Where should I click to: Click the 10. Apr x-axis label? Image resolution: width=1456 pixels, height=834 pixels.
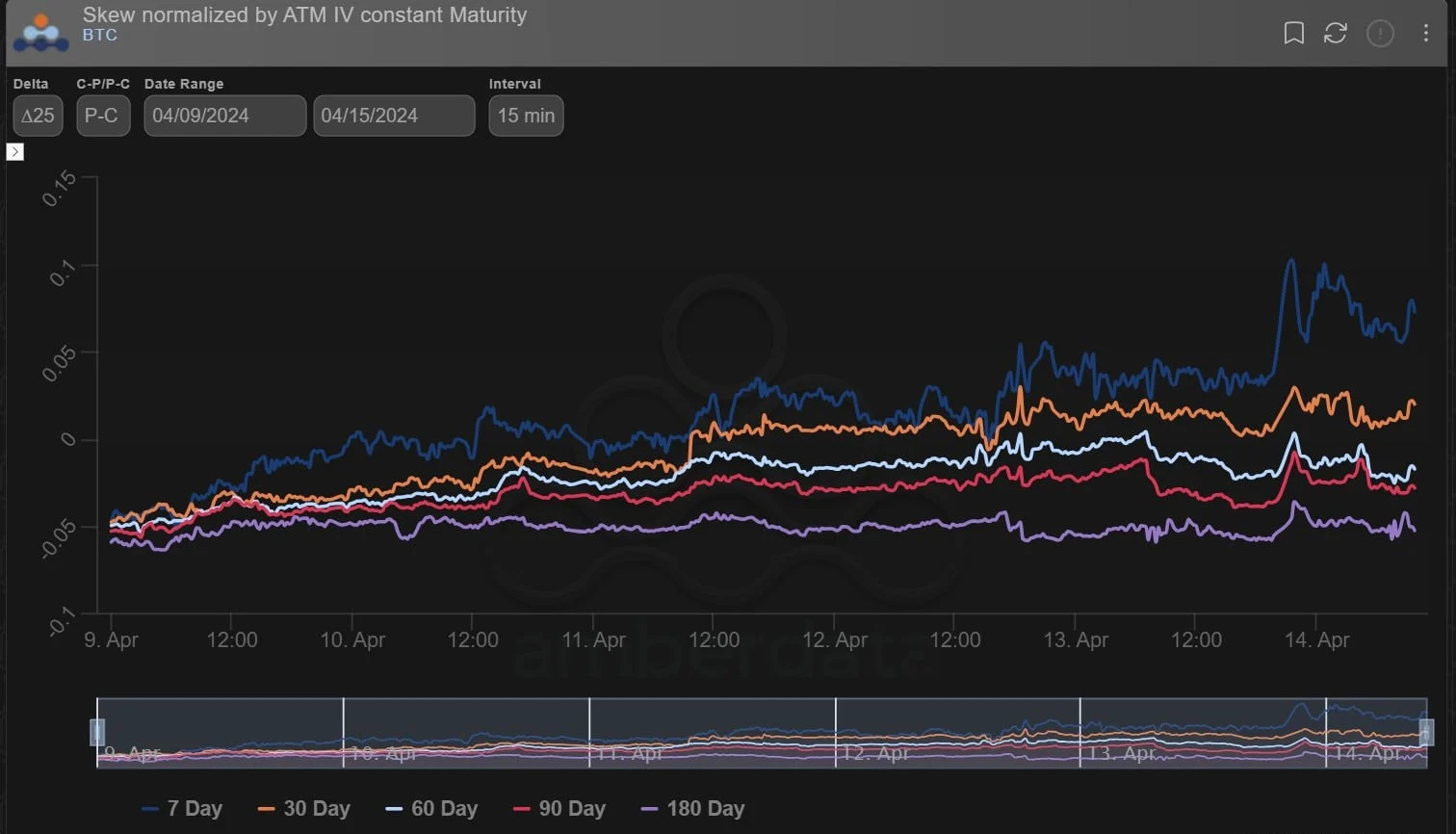[352, 639]
